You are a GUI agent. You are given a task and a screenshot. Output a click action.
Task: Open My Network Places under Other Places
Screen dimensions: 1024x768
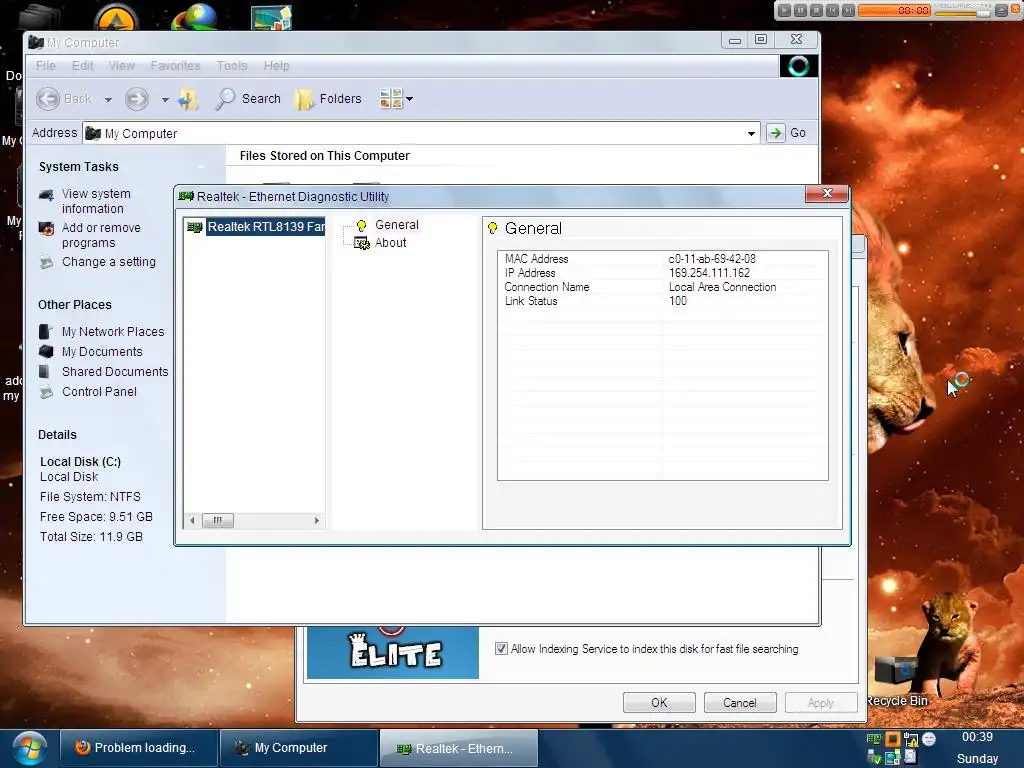[113, 332]
